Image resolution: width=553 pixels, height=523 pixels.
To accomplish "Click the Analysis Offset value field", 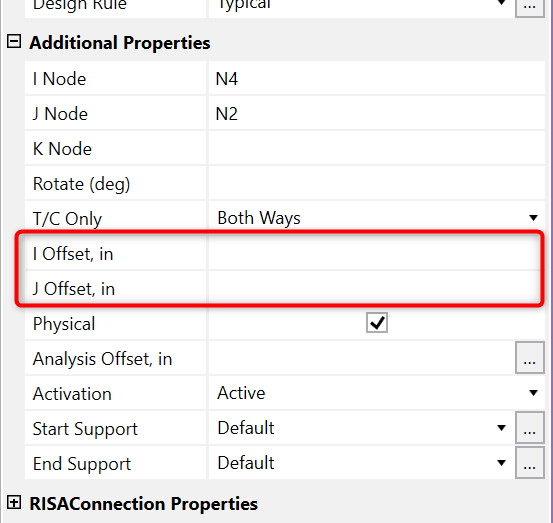I will point(361,358).
